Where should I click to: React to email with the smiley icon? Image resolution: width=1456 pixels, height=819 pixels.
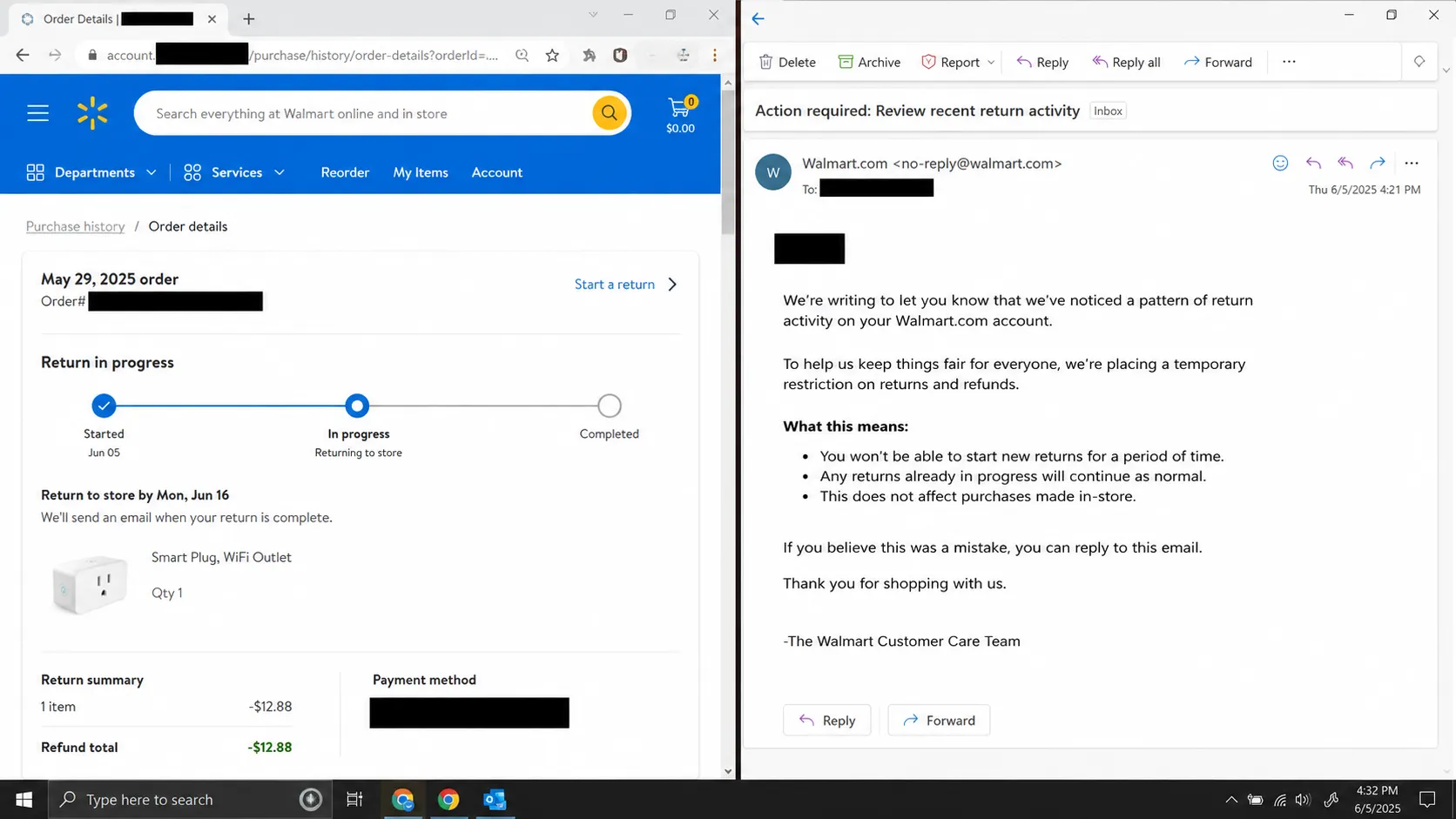point(1280,163)
